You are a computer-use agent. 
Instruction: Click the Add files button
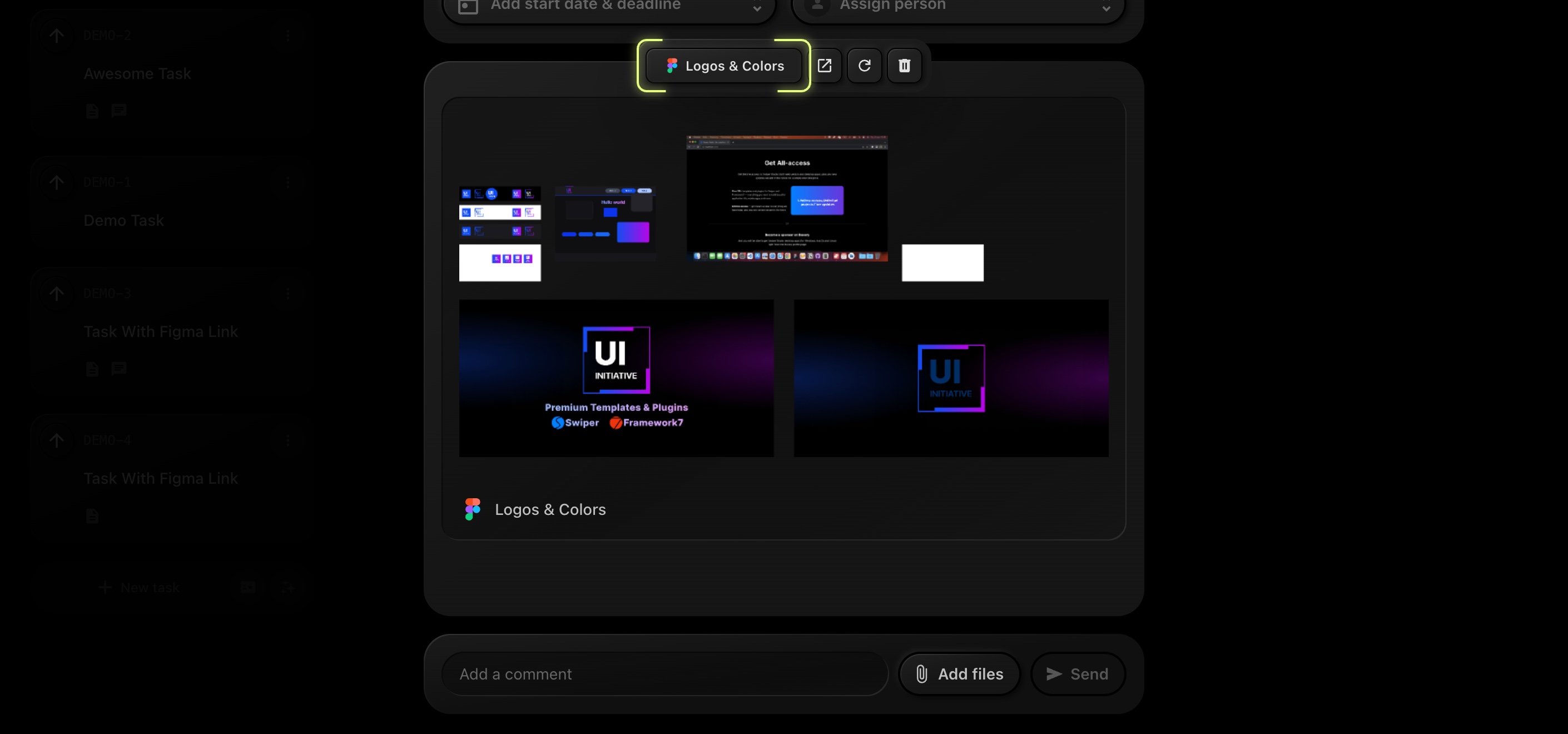pos(959,675)
